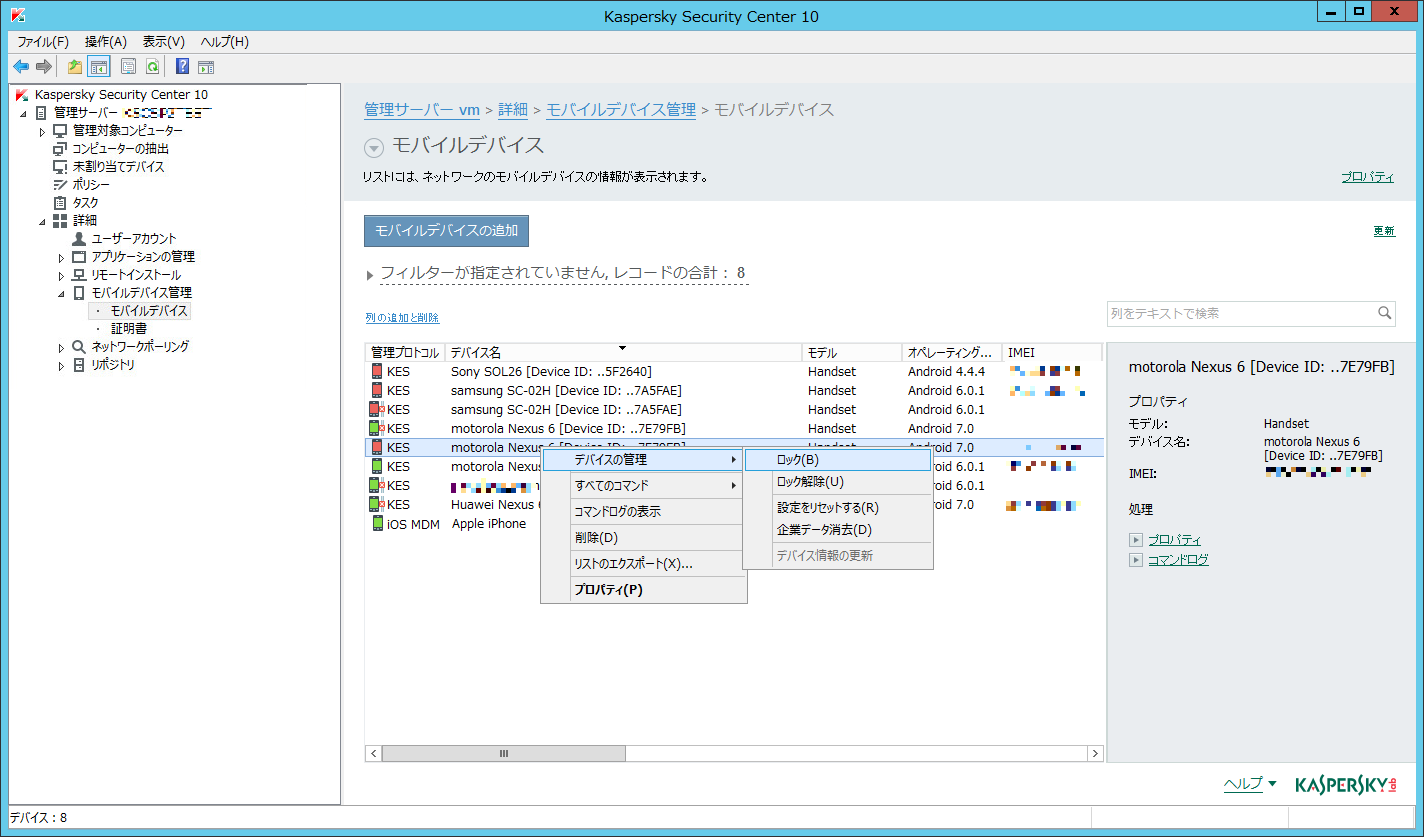Click the プロパティ link in the header
The image size is (1424, 837).
1367,177
